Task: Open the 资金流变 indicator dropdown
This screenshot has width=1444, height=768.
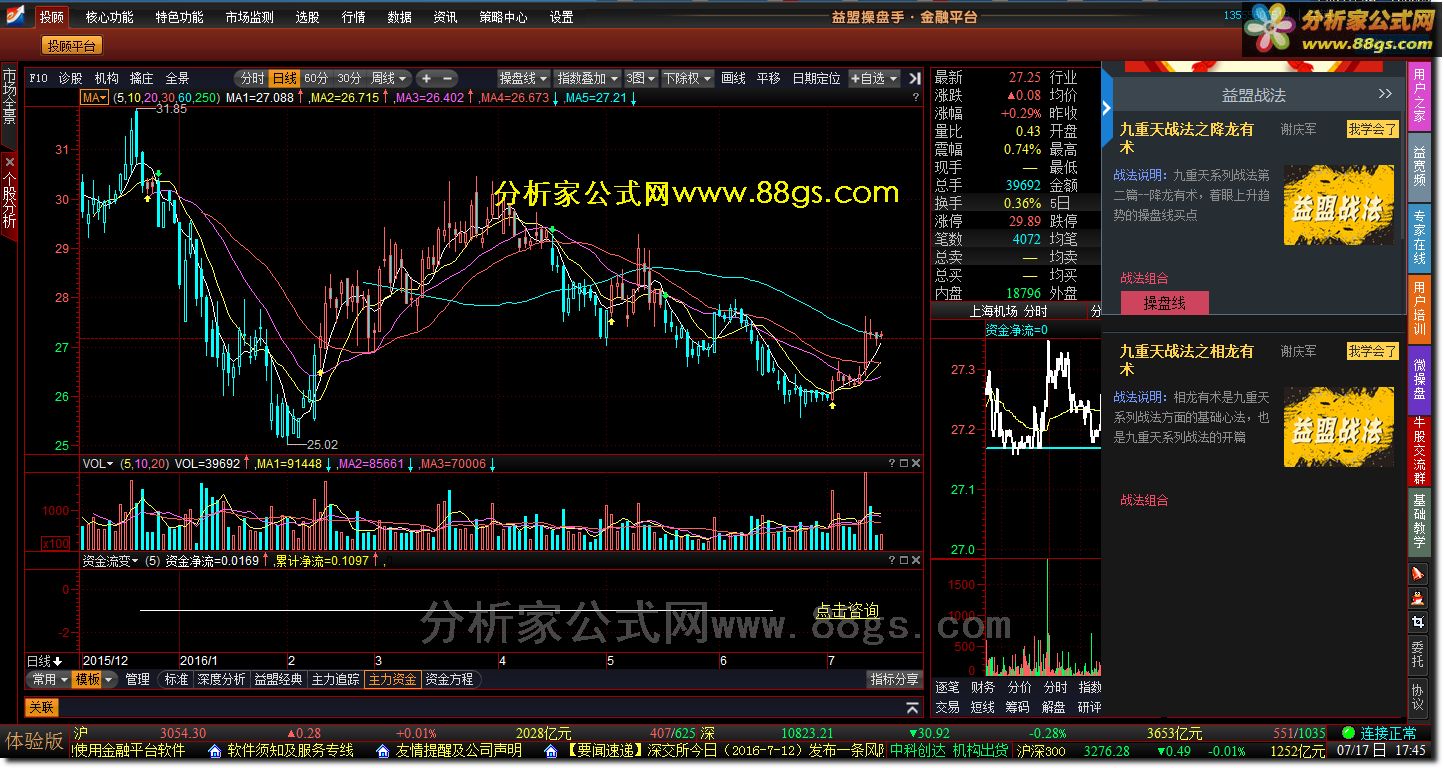Action: (111, 561)
